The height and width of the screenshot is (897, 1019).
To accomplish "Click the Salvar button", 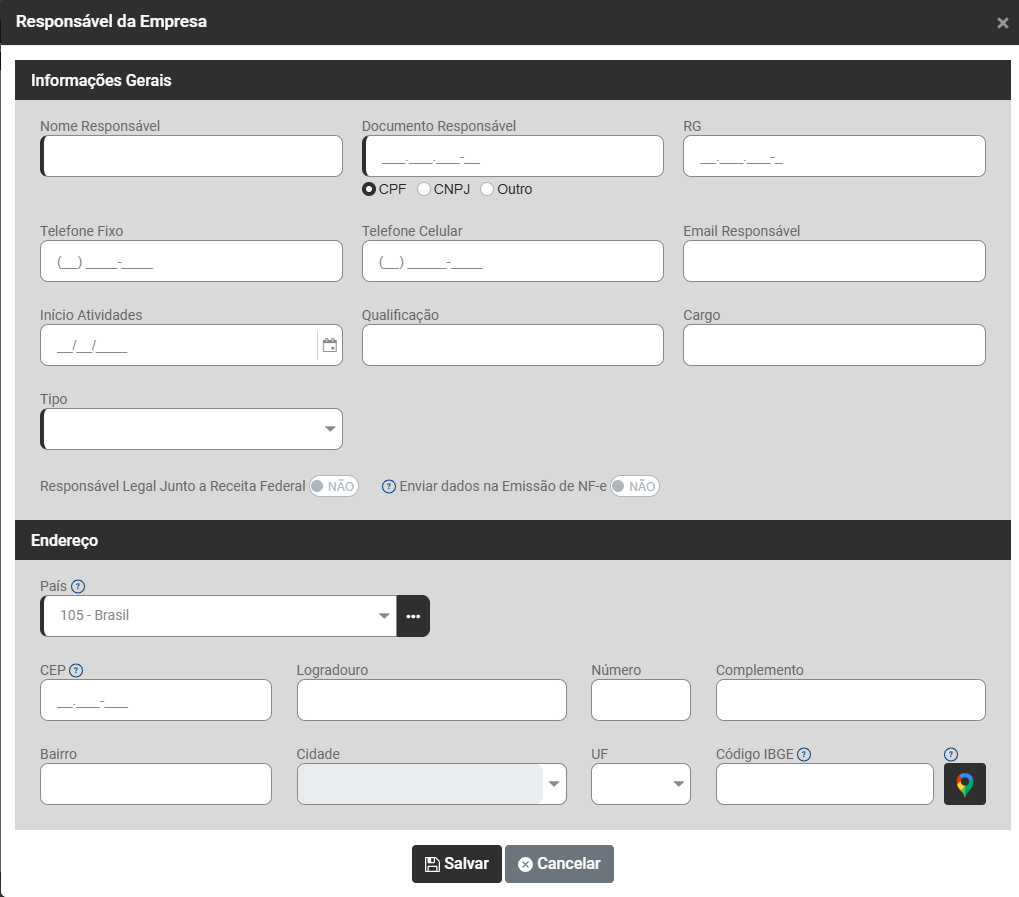I will 456,864.
